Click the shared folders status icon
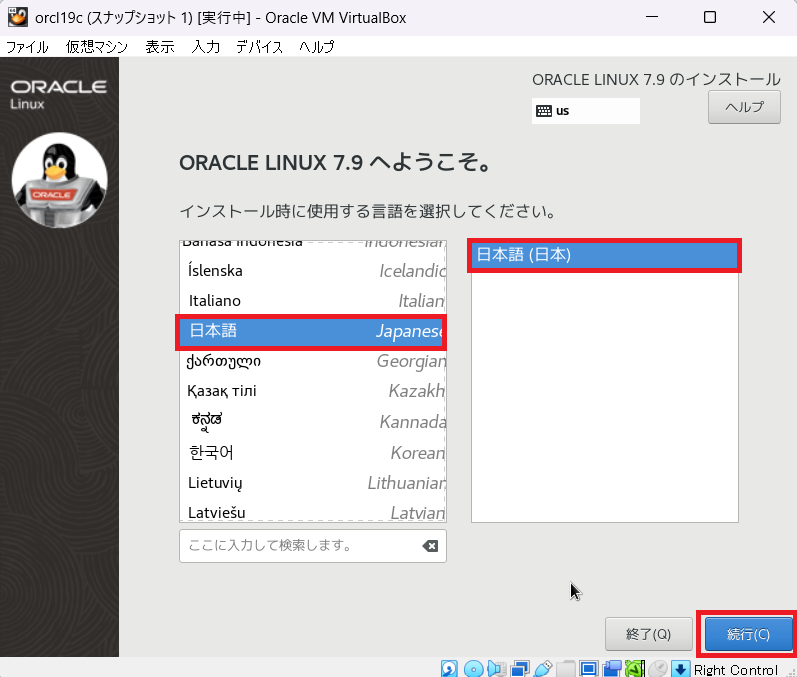 566,668
